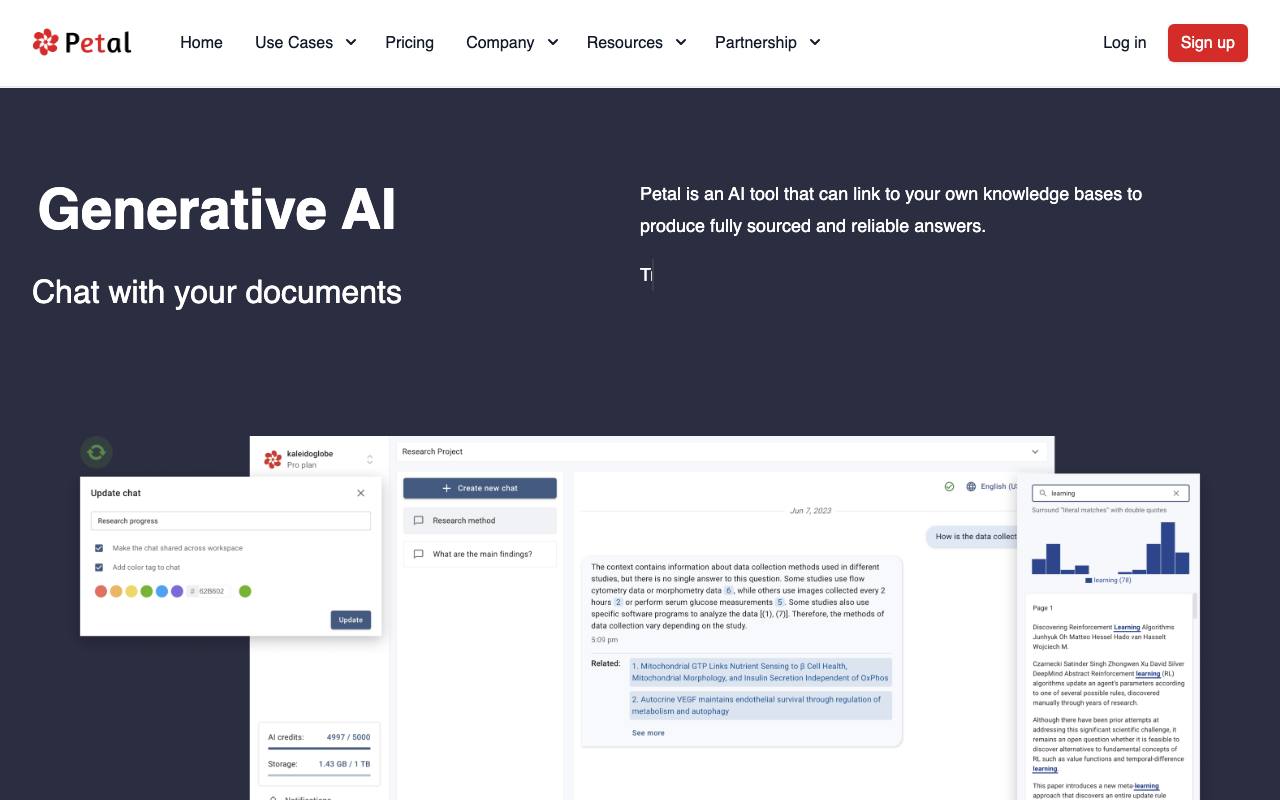Expand the Resources chevron arrow
Image resolution: width=1280 pixels, height=800 pixels.
click(x=681, y=42)
